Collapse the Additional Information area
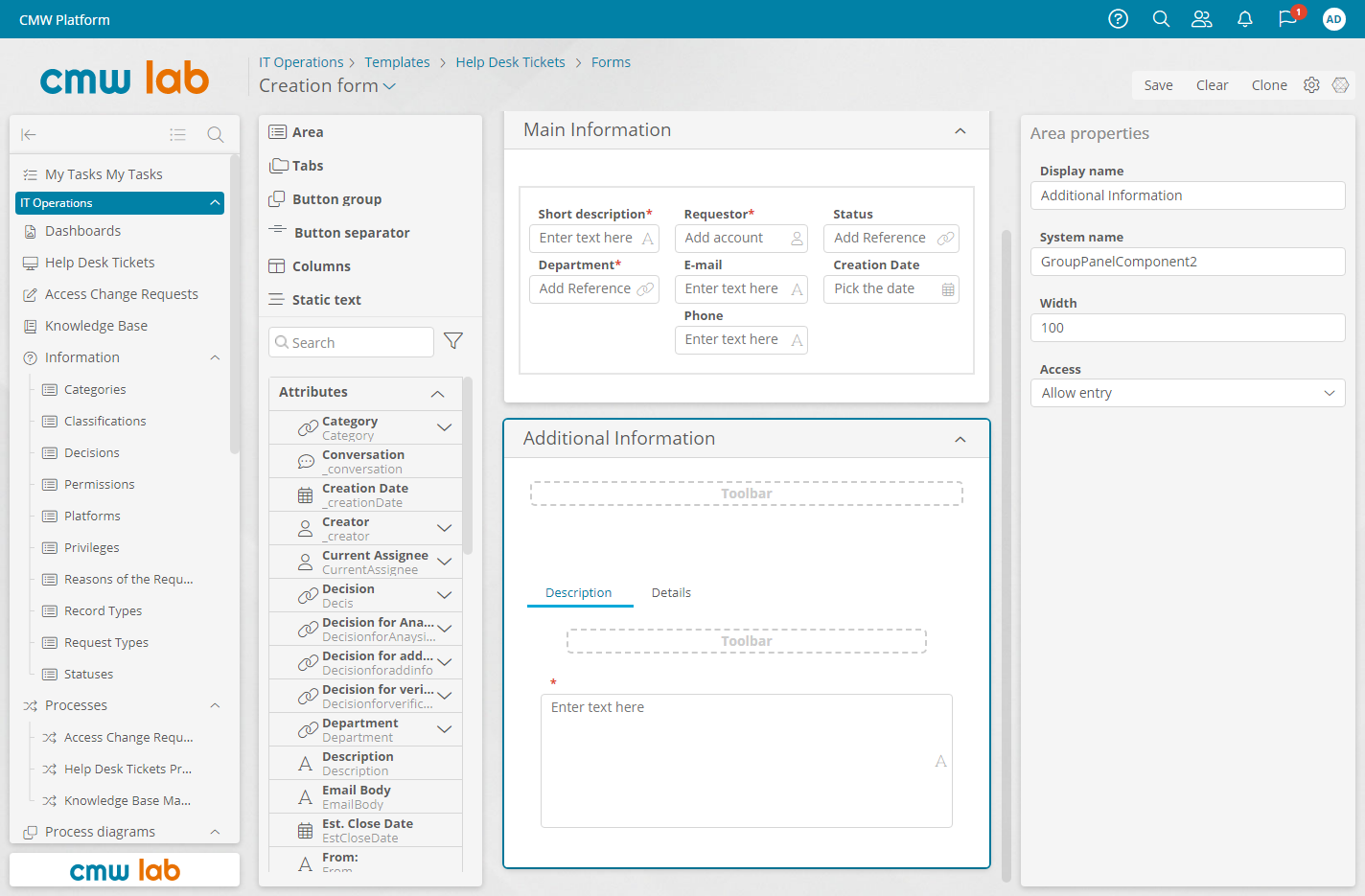The height and width of the screenshot is (896, 1365). point(960,439)
